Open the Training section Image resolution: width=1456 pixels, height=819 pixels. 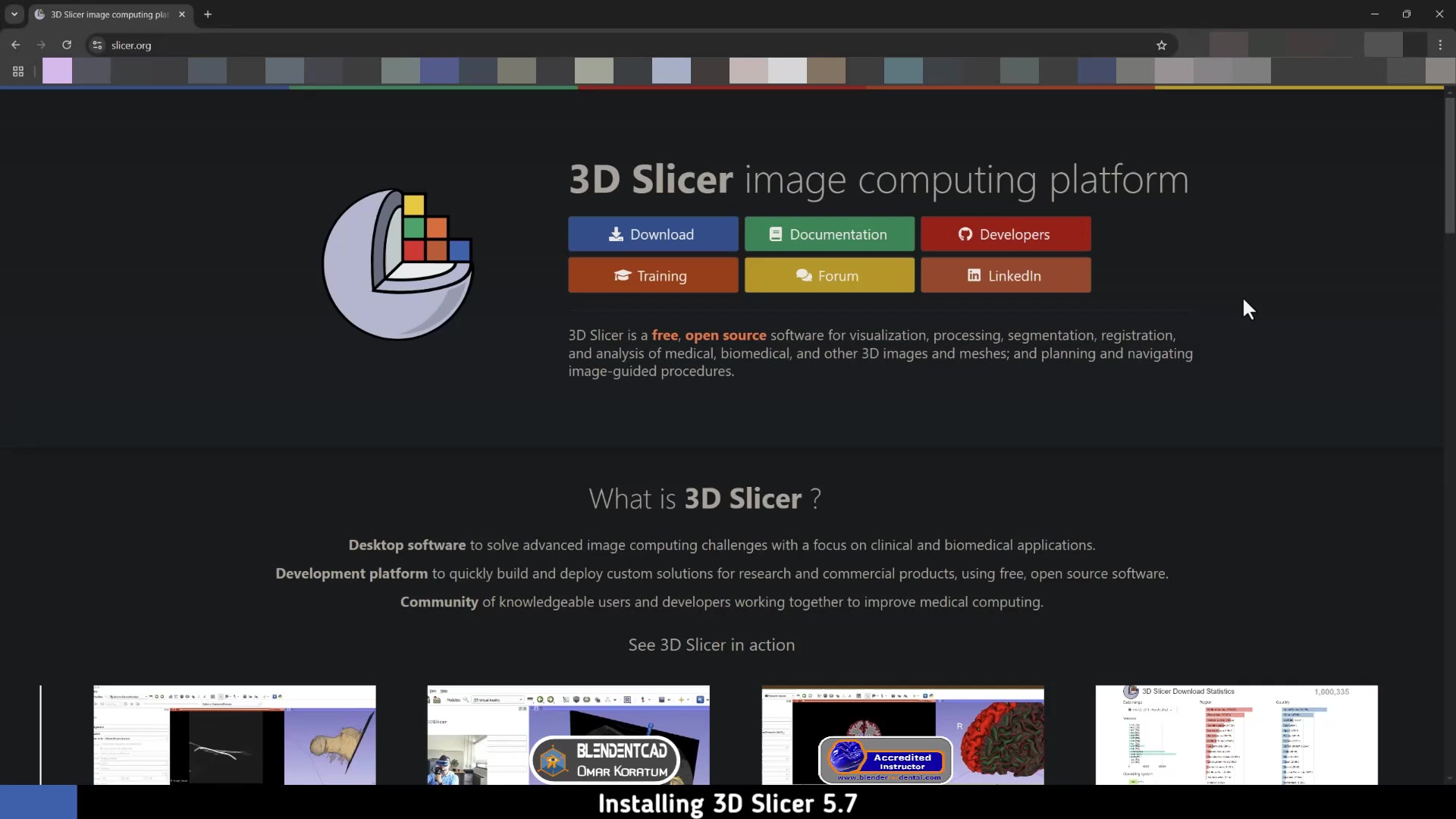(x=652, y=275)
